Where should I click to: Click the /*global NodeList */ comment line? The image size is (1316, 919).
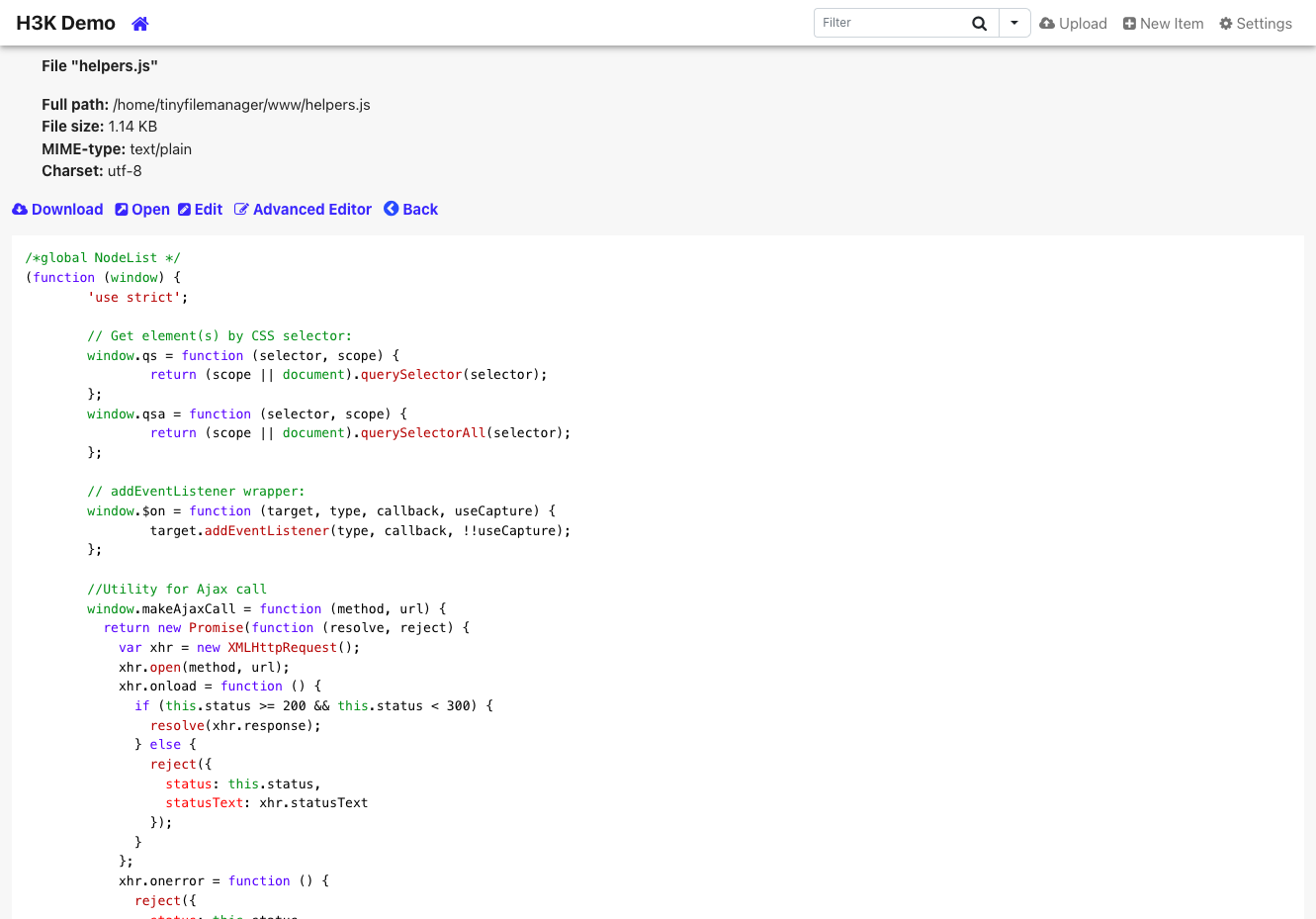(x=103, y=258)
